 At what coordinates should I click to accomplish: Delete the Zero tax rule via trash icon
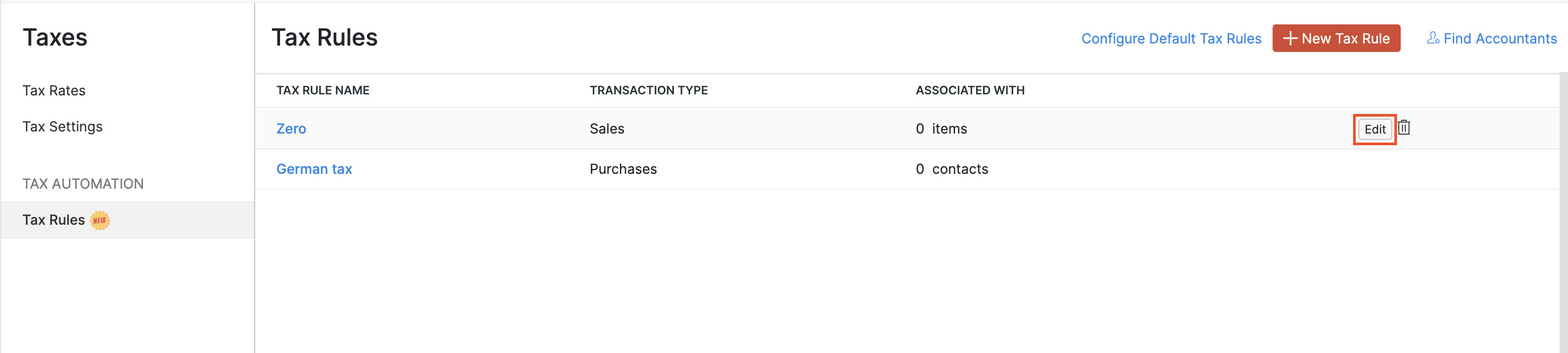click(x=1404, y=128)
